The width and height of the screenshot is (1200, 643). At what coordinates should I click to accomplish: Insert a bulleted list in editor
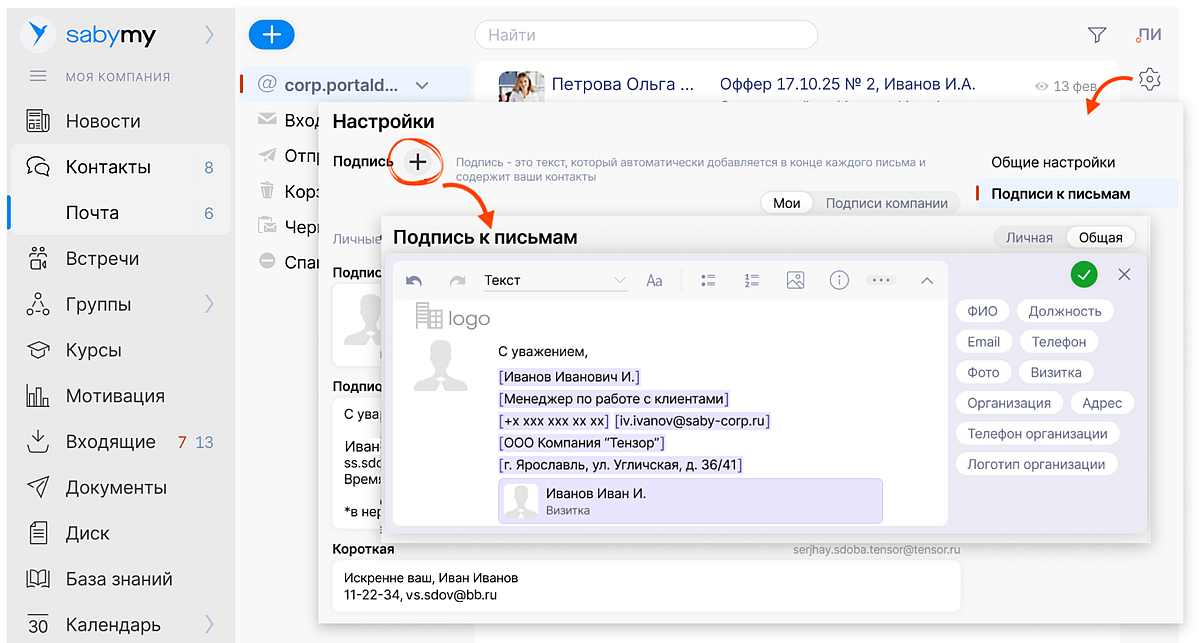708,281
